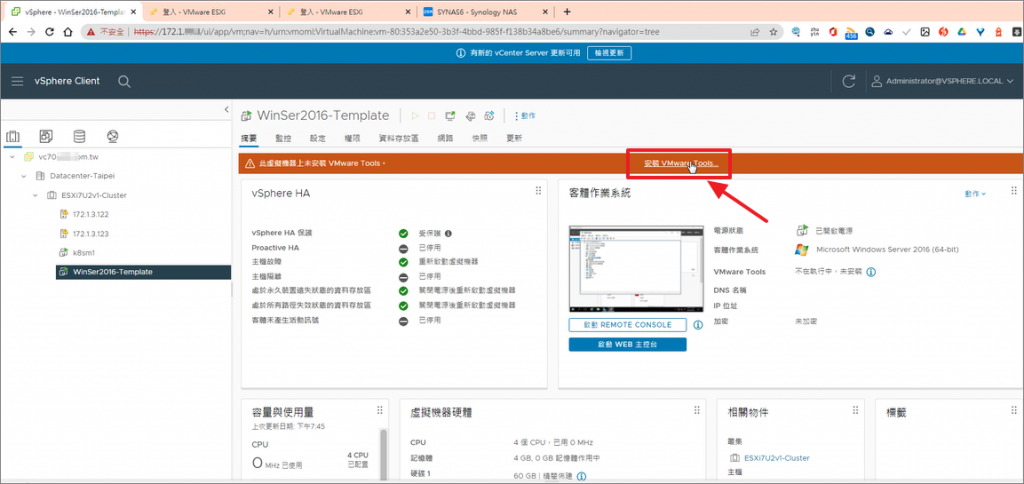Open the 資料存放區 tab

[x=398, y=138]
